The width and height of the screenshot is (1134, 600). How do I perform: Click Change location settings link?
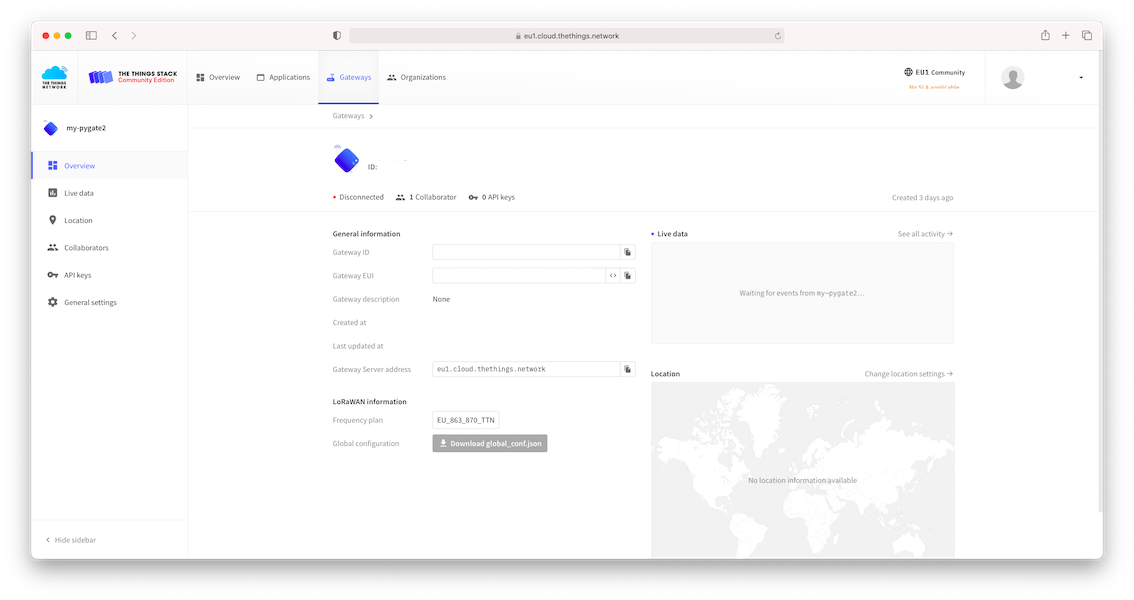[908, 374]
